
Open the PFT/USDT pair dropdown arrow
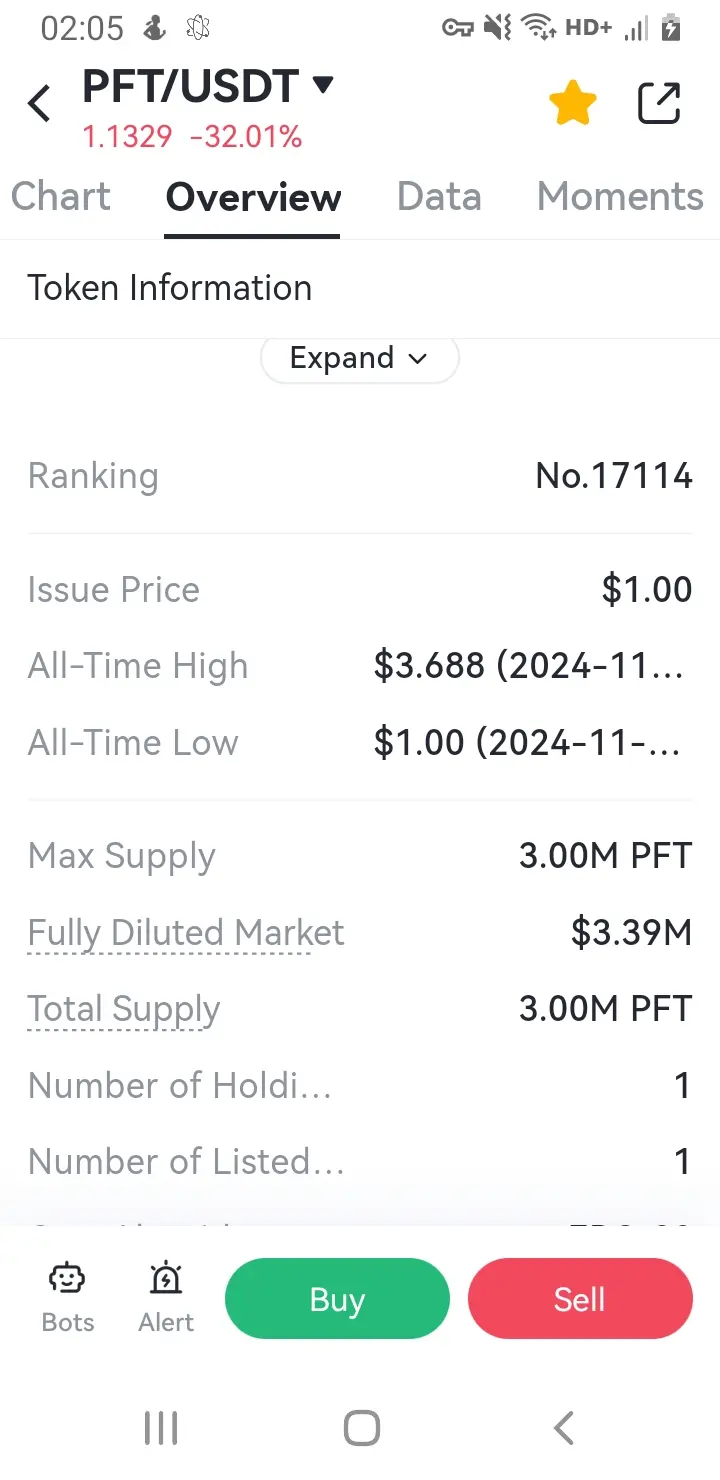pyautogui.click(x=322, y=85)
